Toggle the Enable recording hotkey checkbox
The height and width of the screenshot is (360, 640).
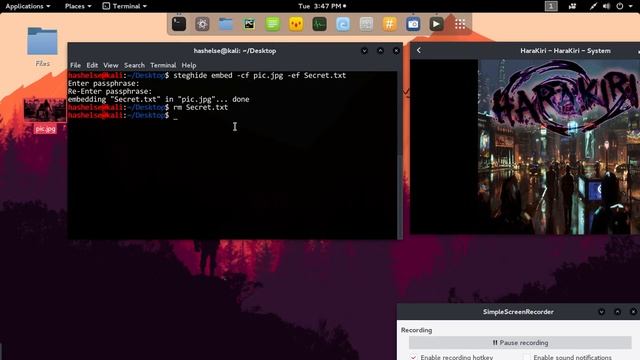pyautogui.click(x=413, y=357)
